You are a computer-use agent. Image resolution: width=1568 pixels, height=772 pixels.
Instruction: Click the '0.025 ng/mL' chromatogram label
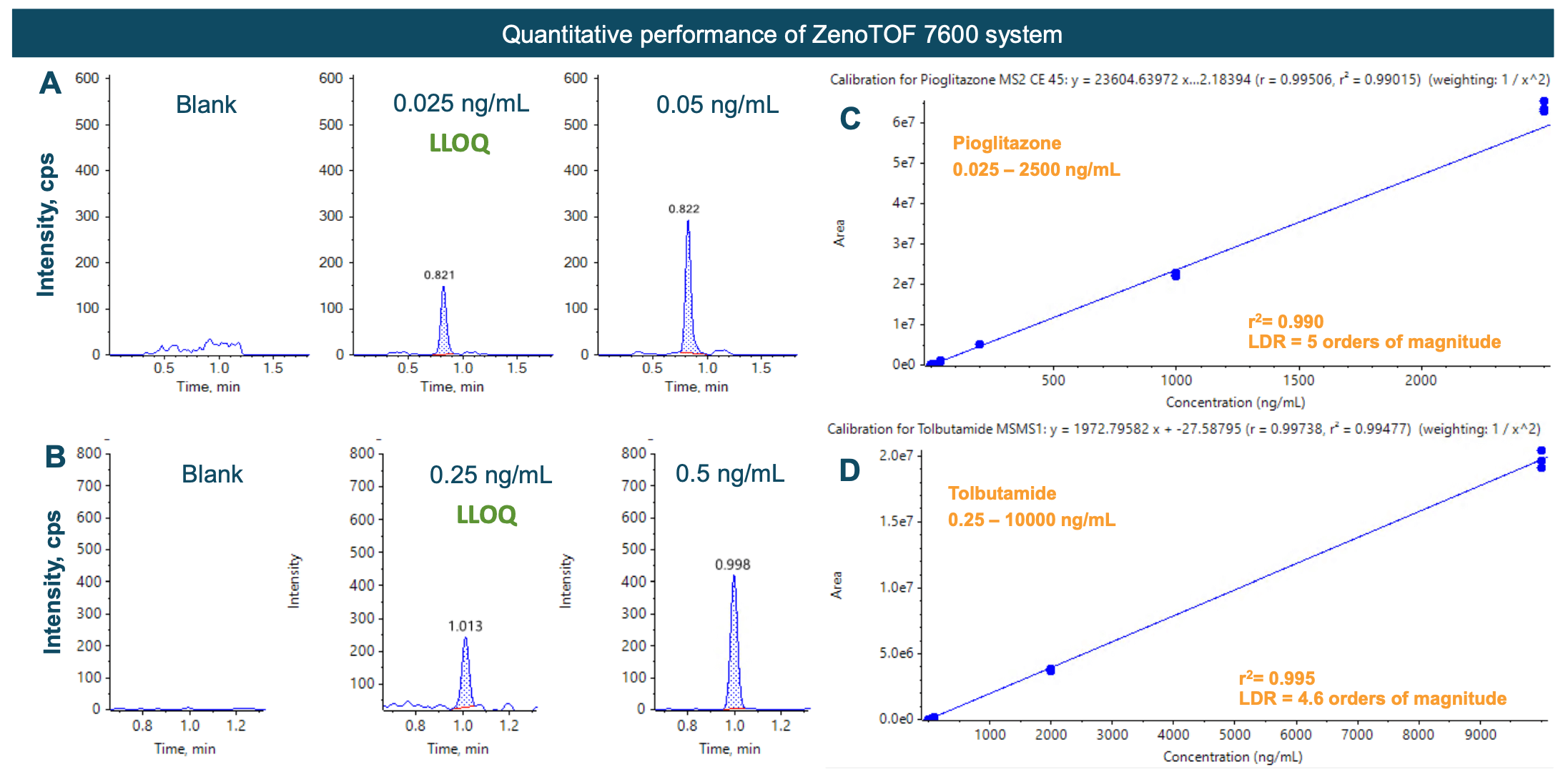click(x=461, y=104)
